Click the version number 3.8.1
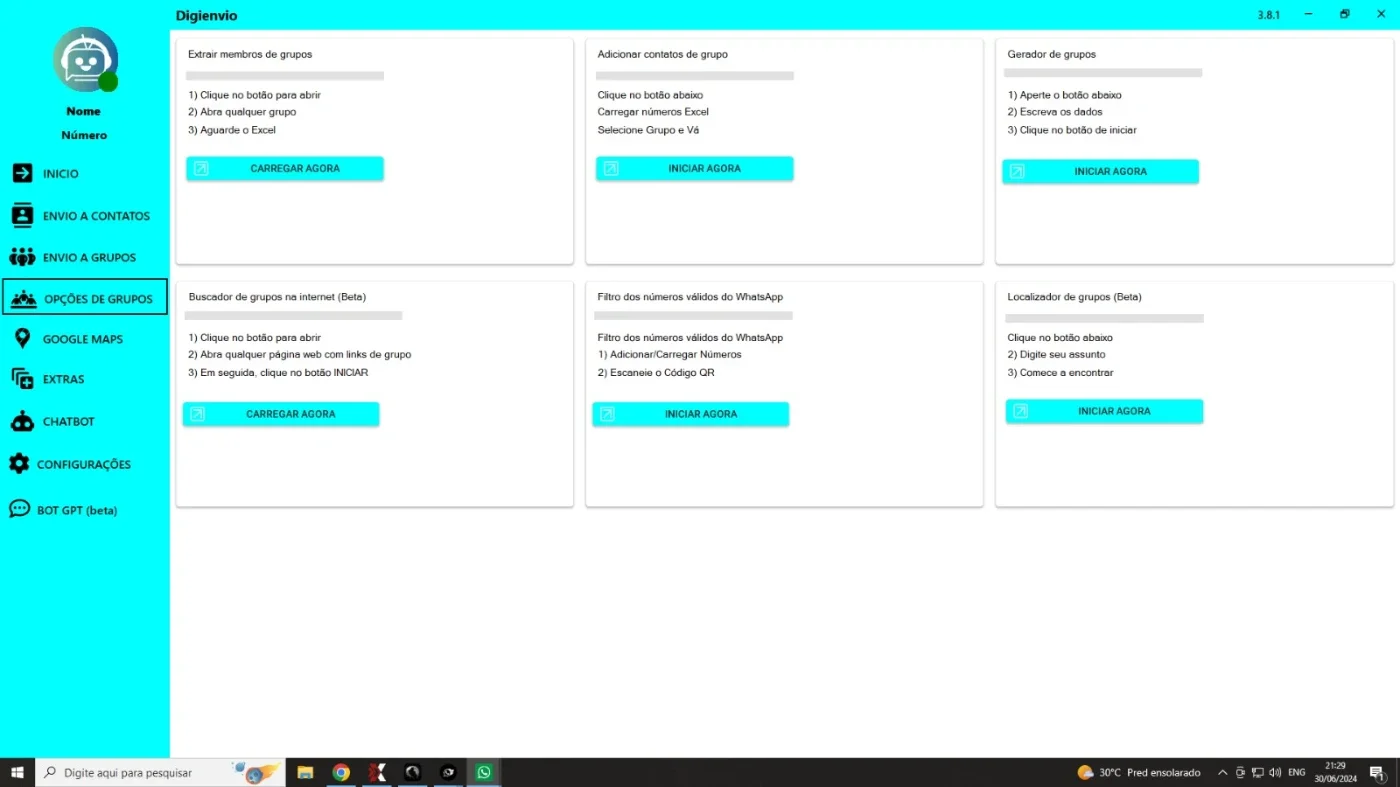Image resolution: width=1400 pixels, height=787 pixels. [1269, 15]
